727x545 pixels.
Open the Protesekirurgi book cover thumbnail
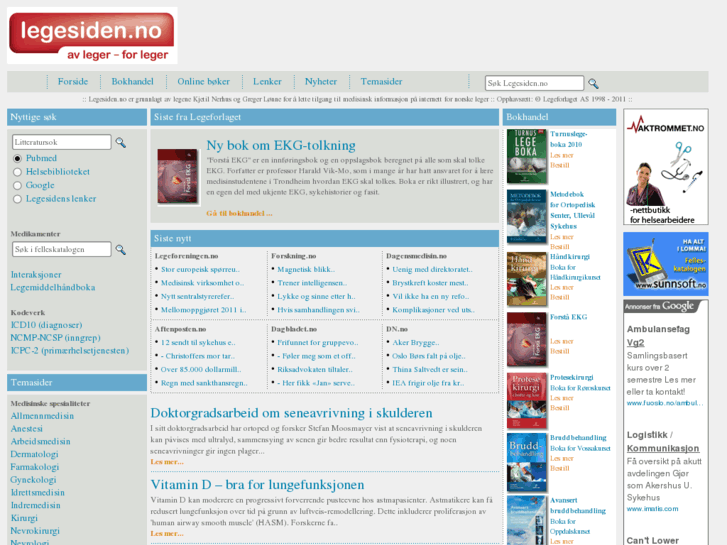(527, 401)
